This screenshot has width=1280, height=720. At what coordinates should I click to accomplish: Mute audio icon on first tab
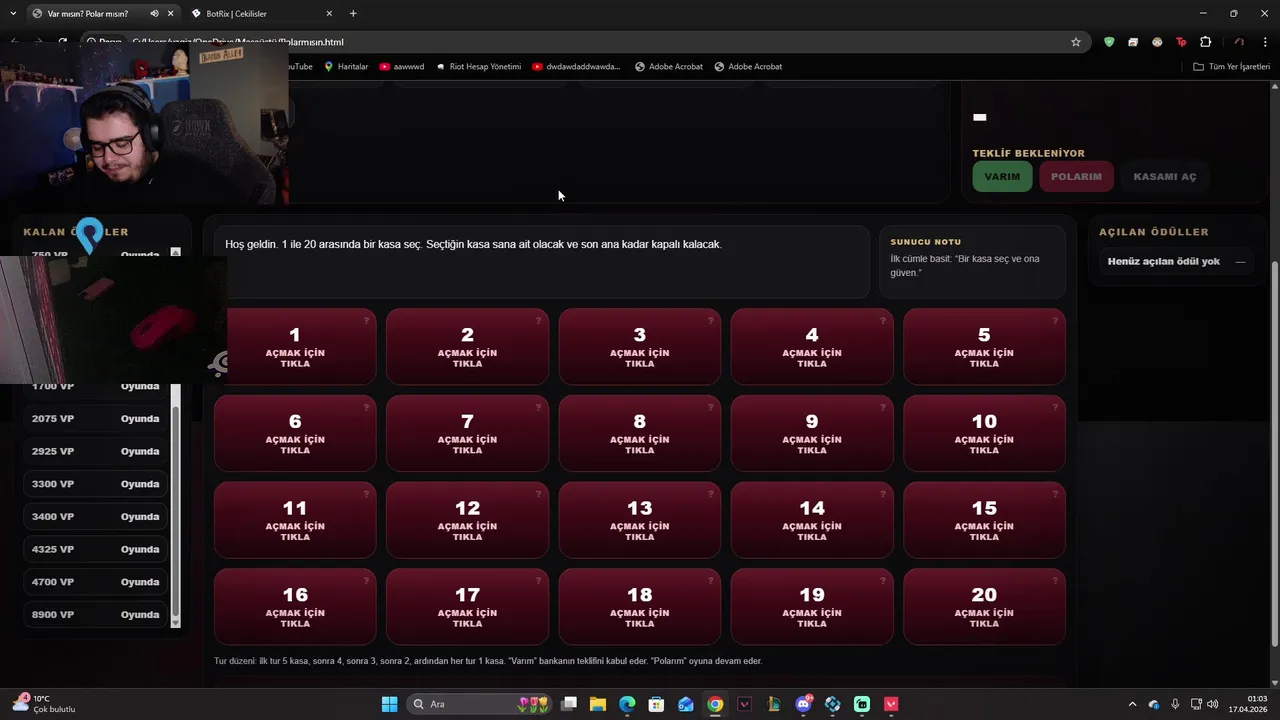154,14
